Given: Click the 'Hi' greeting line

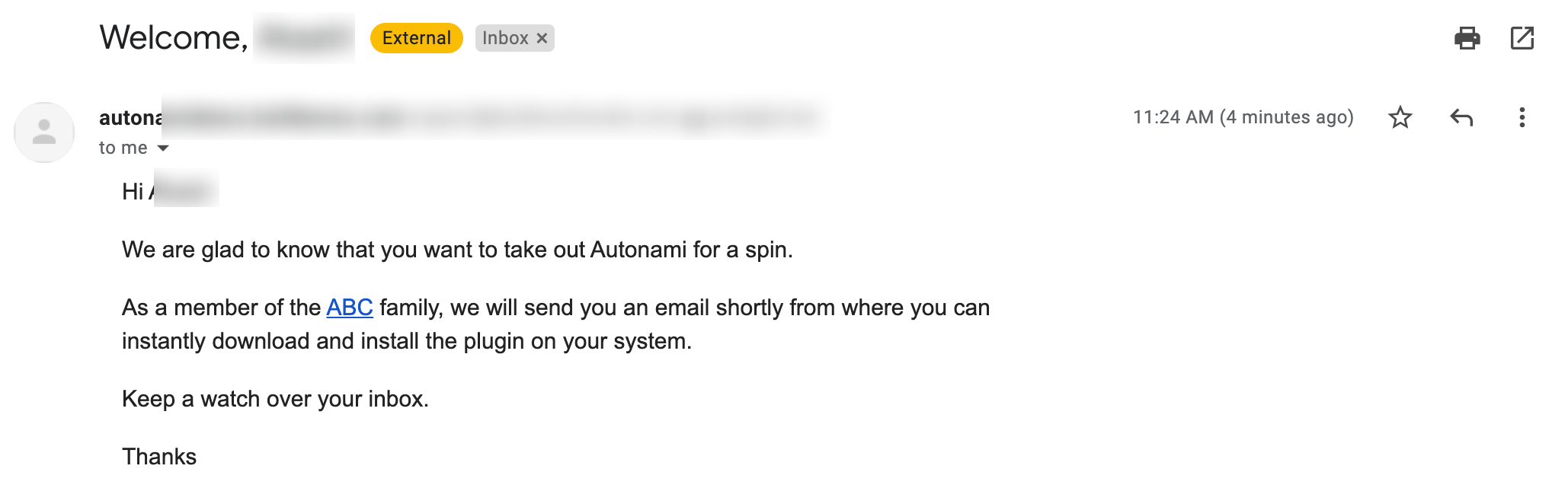Looking at the screenshot, I should click(133, 192).
